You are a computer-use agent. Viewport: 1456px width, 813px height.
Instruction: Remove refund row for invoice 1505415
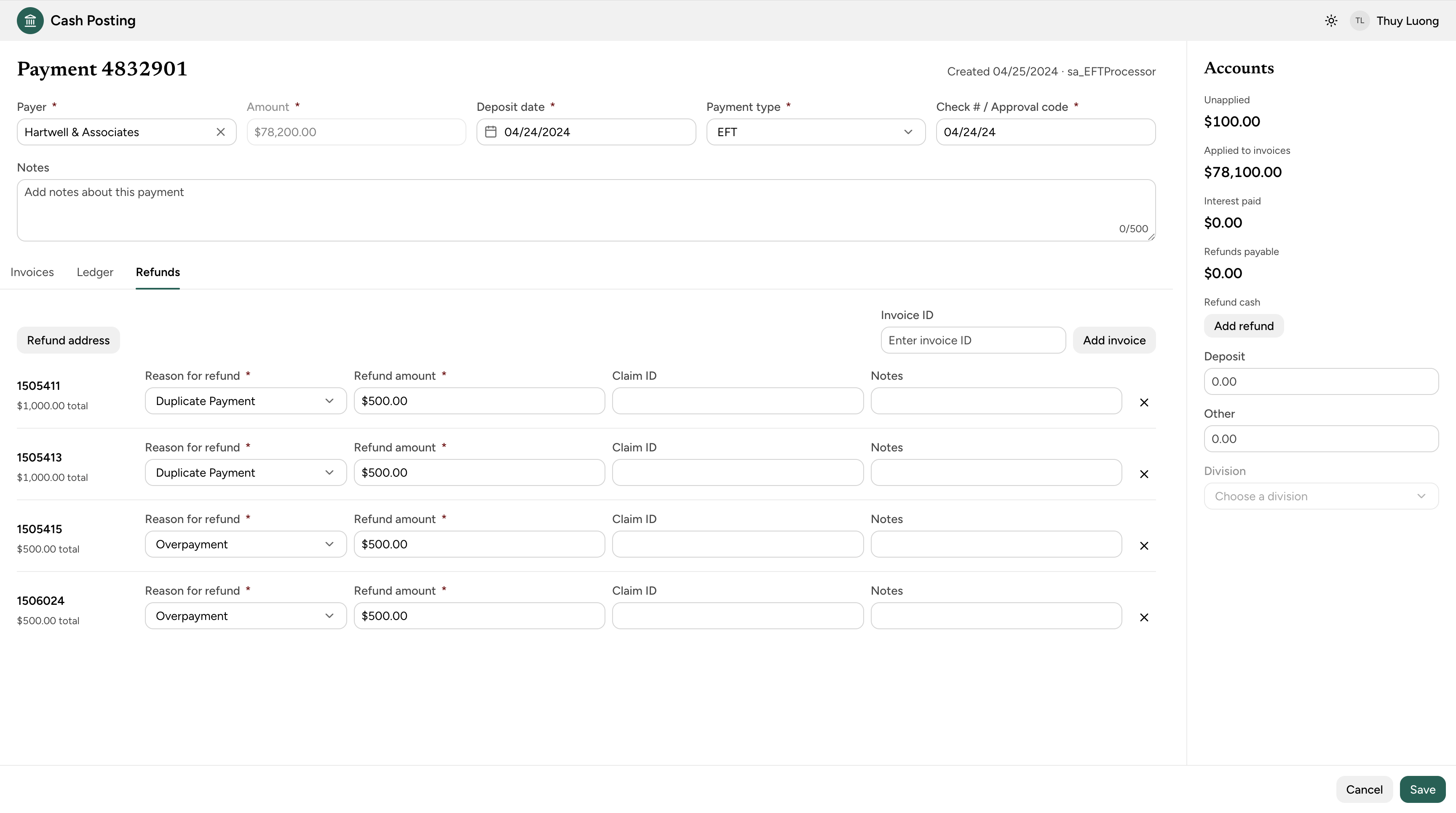click(1144, 545)
